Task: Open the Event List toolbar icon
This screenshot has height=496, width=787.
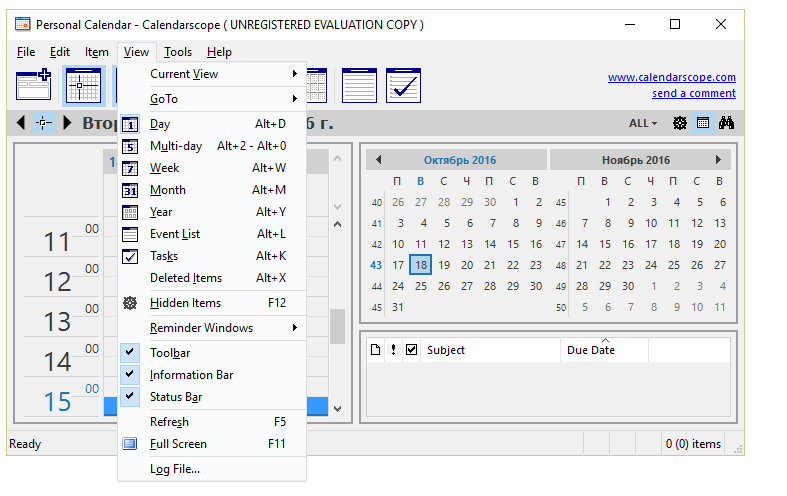Action: [359, 85]
